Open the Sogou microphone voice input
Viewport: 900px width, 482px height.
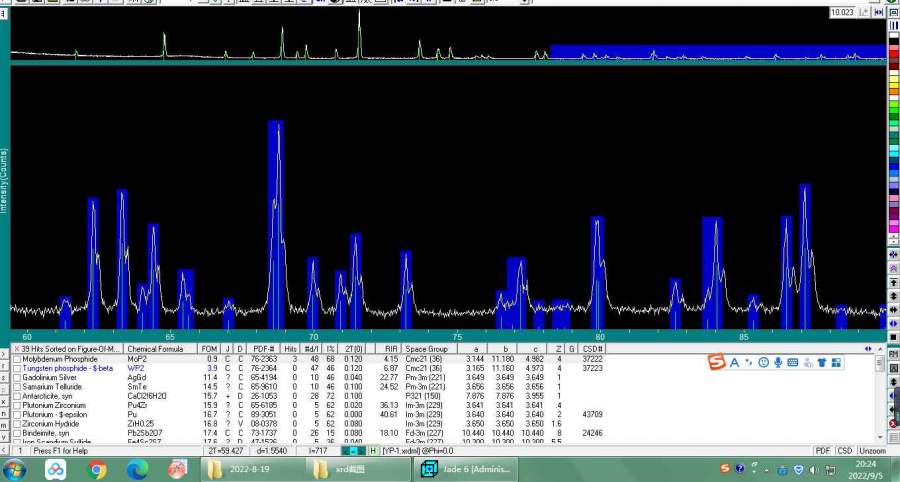778,361
